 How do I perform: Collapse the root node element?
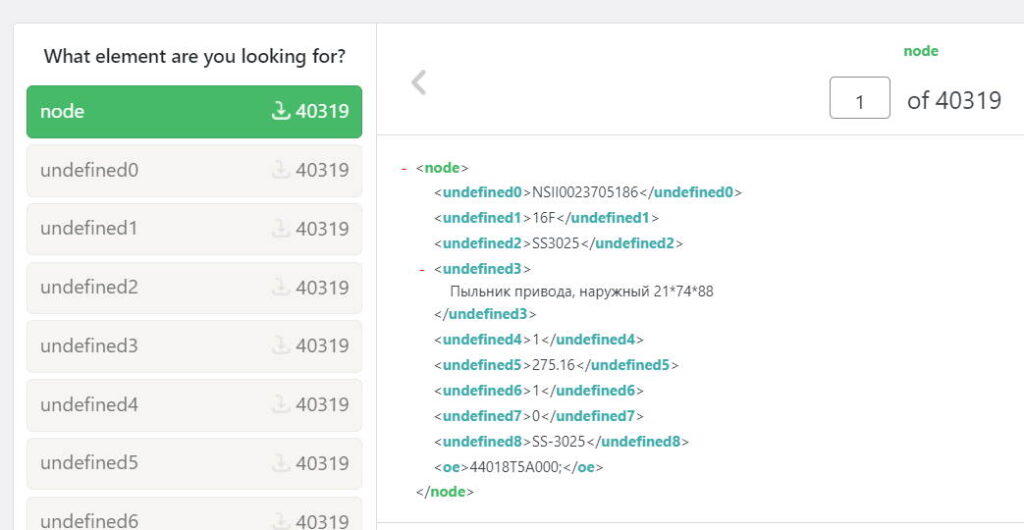pyautogui.click(x=404, y=168)
